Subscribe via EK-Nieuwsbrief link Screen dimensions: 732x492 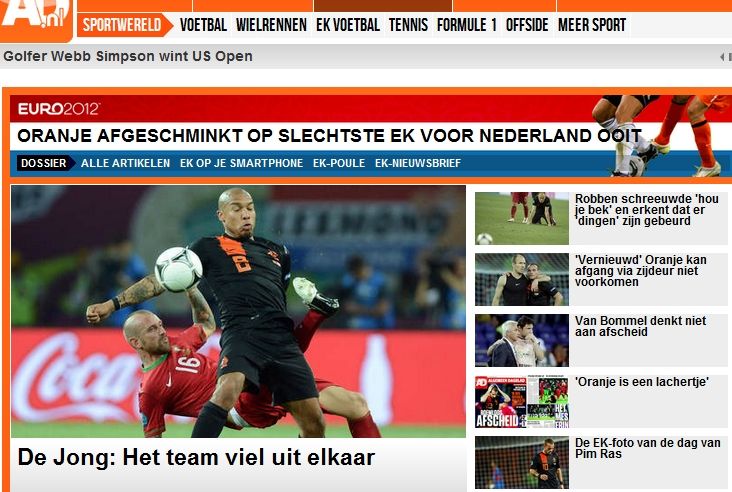[418, 163]
